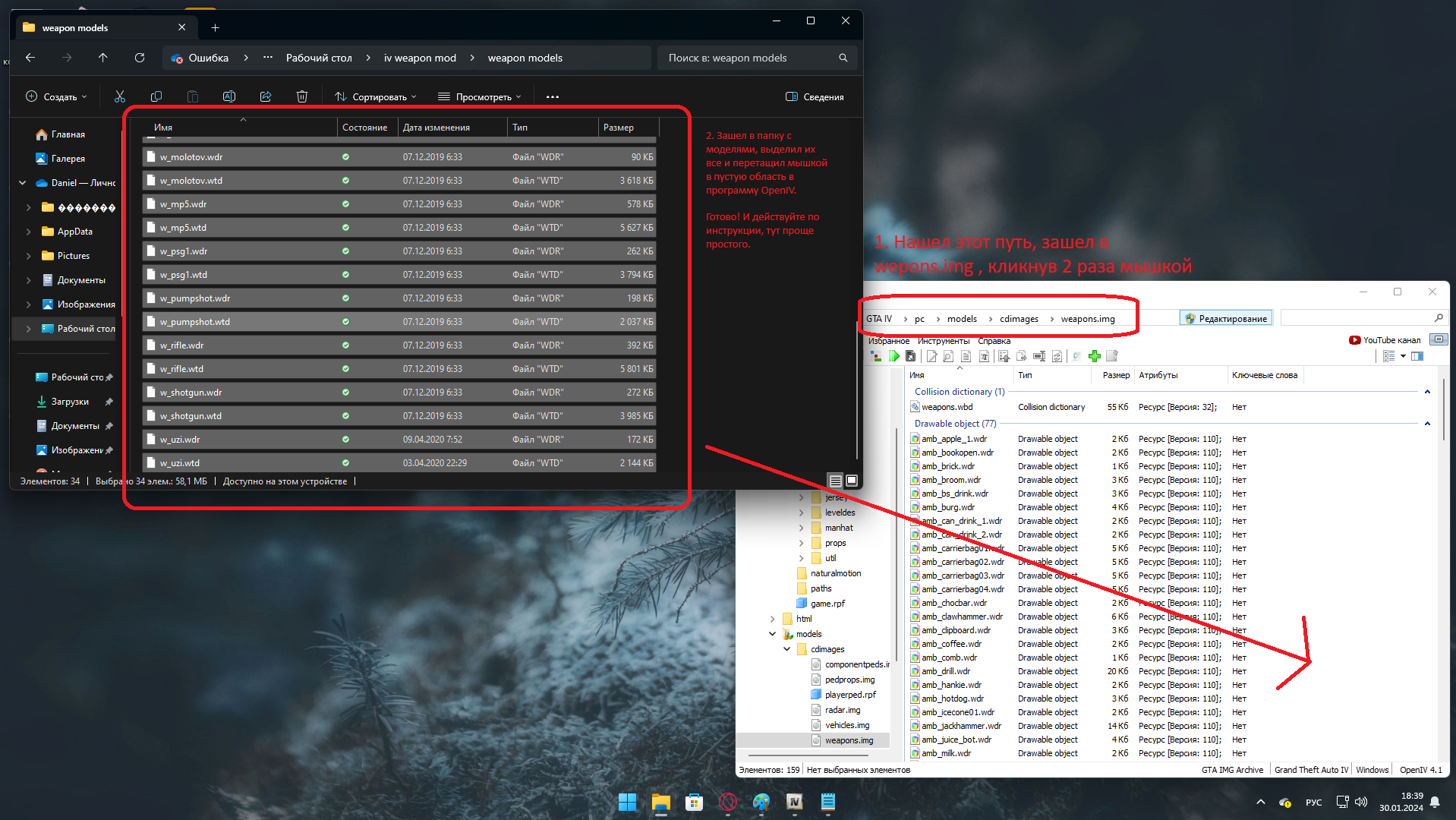Go up one folder level in Explorer
Screen dimensions: 1456x820
pos(103,58)
